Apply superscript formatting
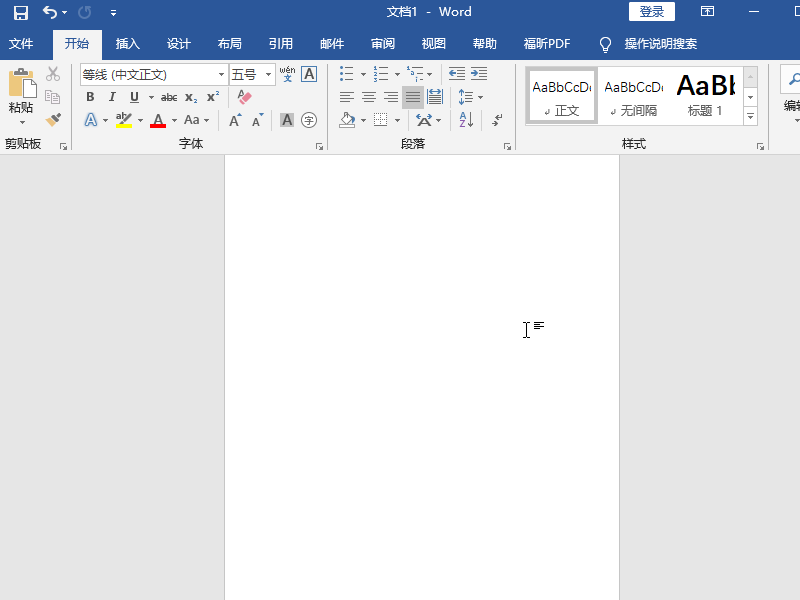This screenshot has width=800, height=600. tap(213, 97)
